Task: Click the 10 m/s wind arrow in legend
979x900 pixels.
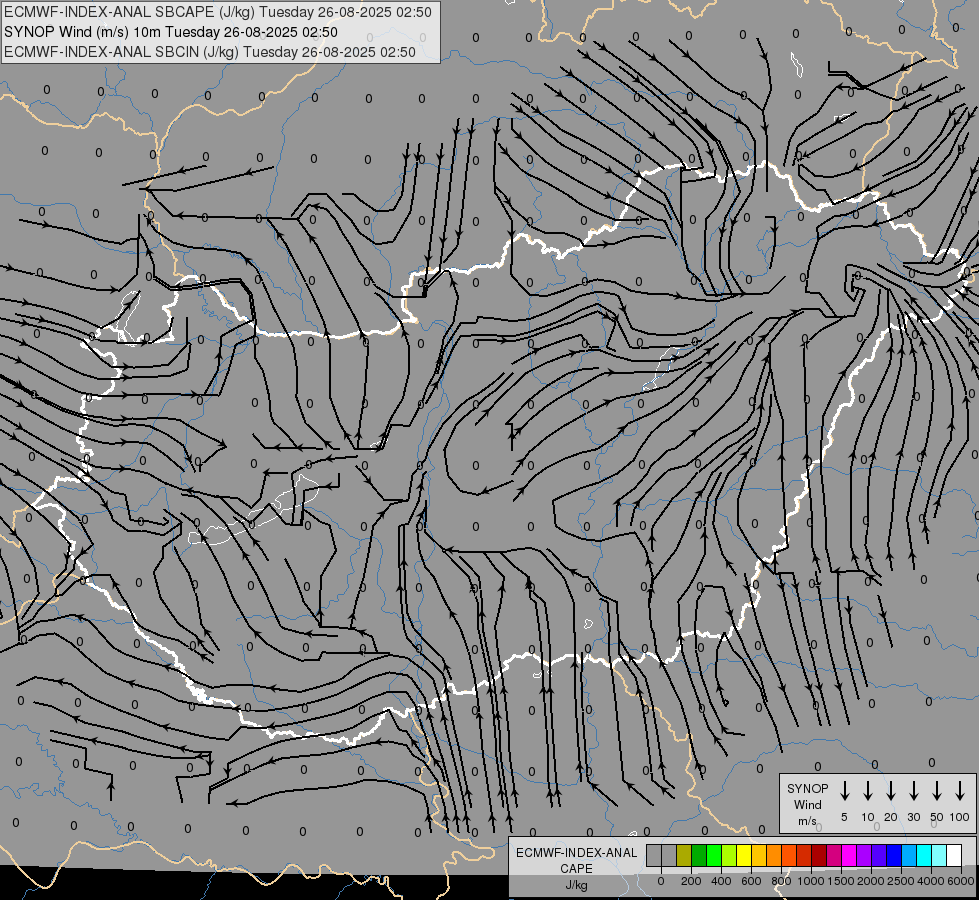Action: [868, 791]
